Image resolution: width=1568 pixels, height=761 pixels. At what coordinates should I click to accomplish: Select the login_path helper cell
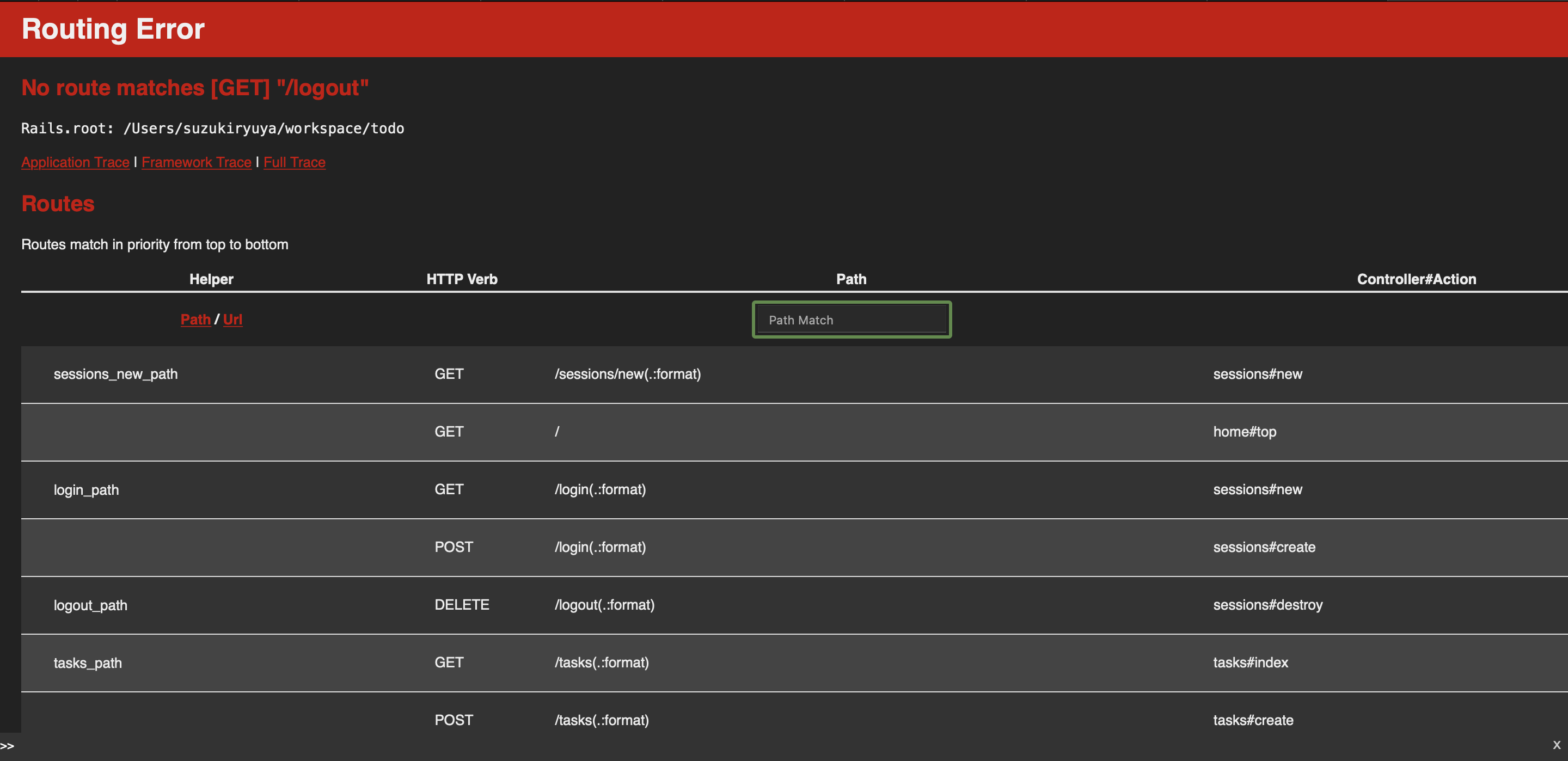[87, 489]
